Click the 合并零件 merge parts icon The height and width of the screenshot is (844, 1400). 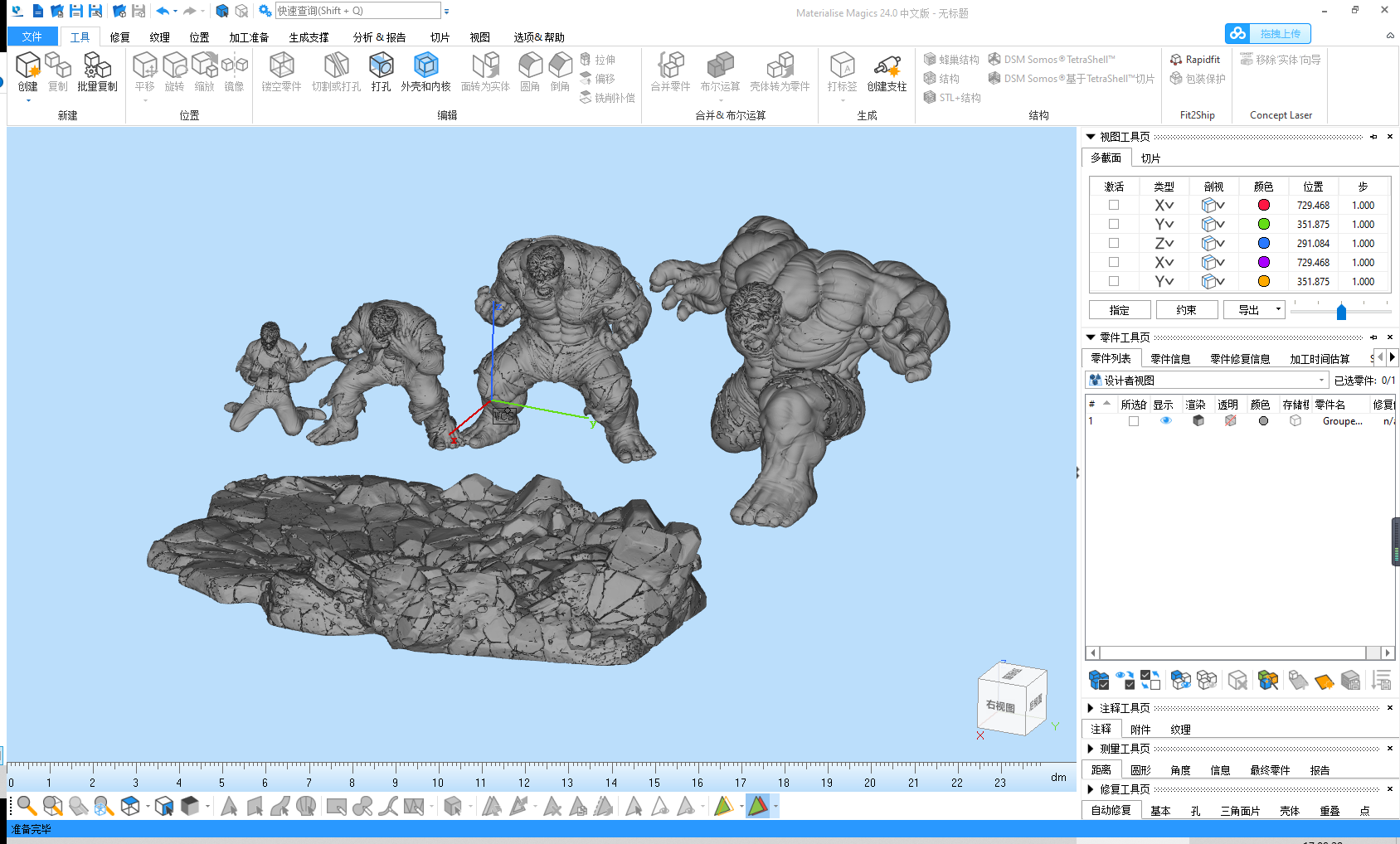click(x=670, y=71)
